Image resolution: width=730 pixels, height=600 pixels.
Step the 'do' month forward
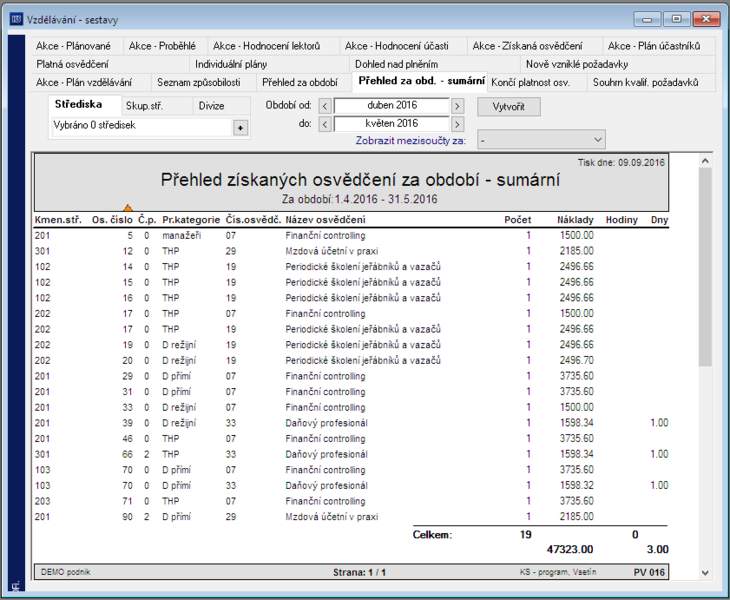pos(457,124)
